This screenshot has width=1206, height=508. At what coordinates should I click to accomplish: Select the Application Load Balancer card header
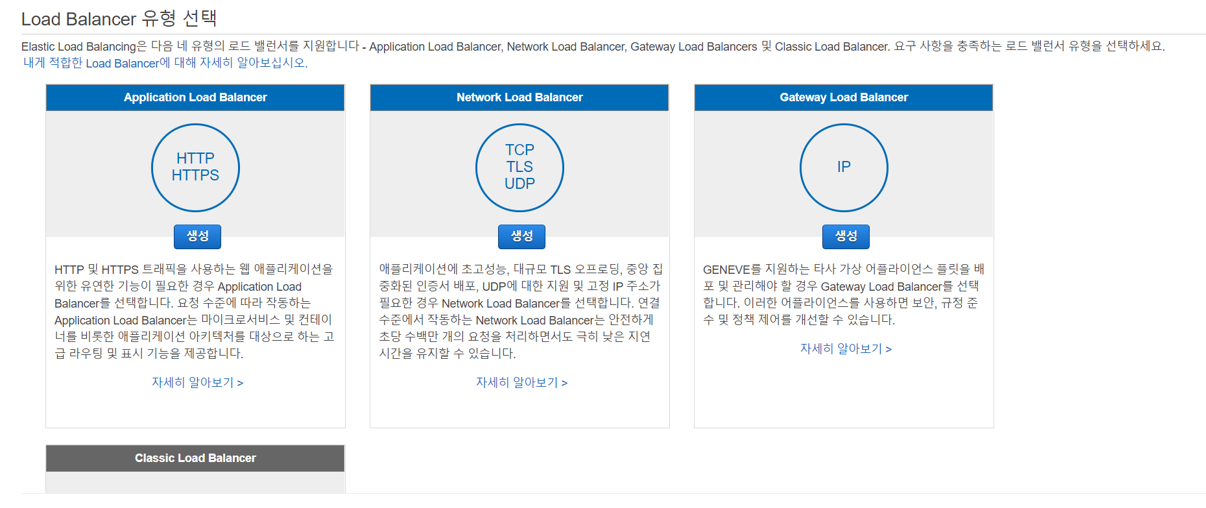tap(195, 97)
